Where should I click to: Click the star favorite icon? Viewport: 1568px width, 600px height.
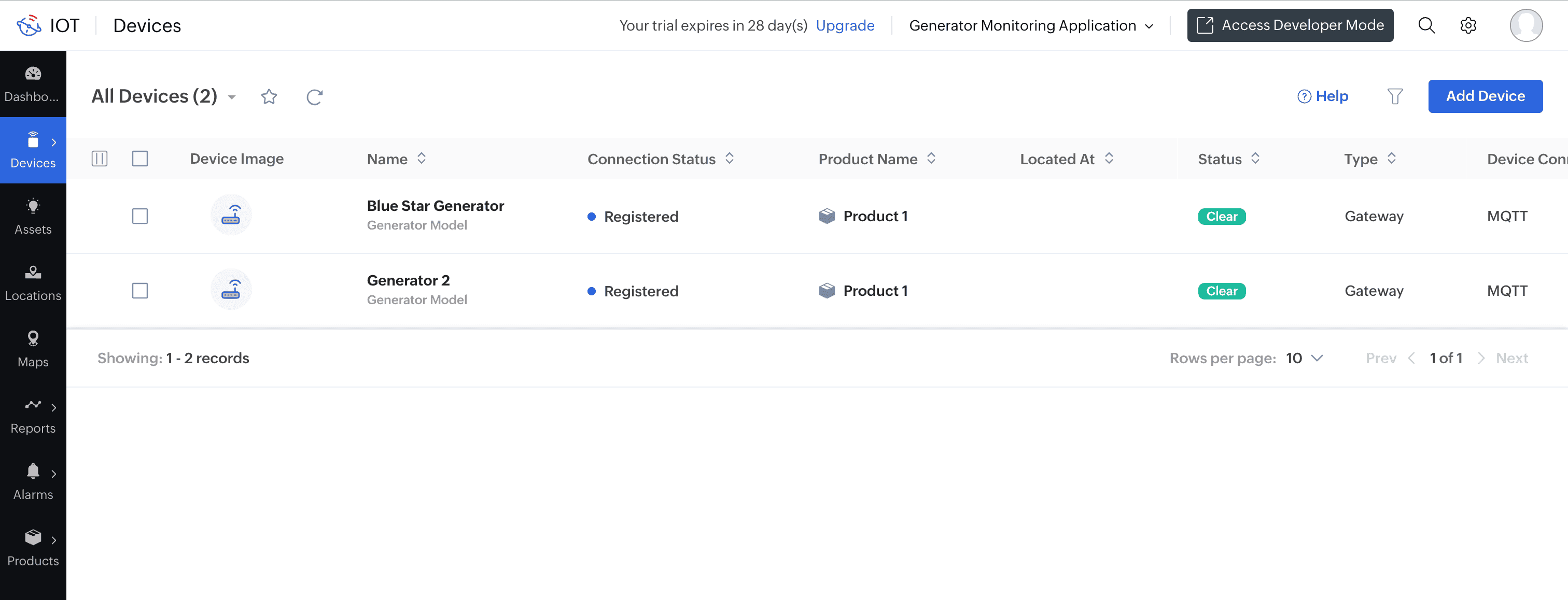click(269, 97)
